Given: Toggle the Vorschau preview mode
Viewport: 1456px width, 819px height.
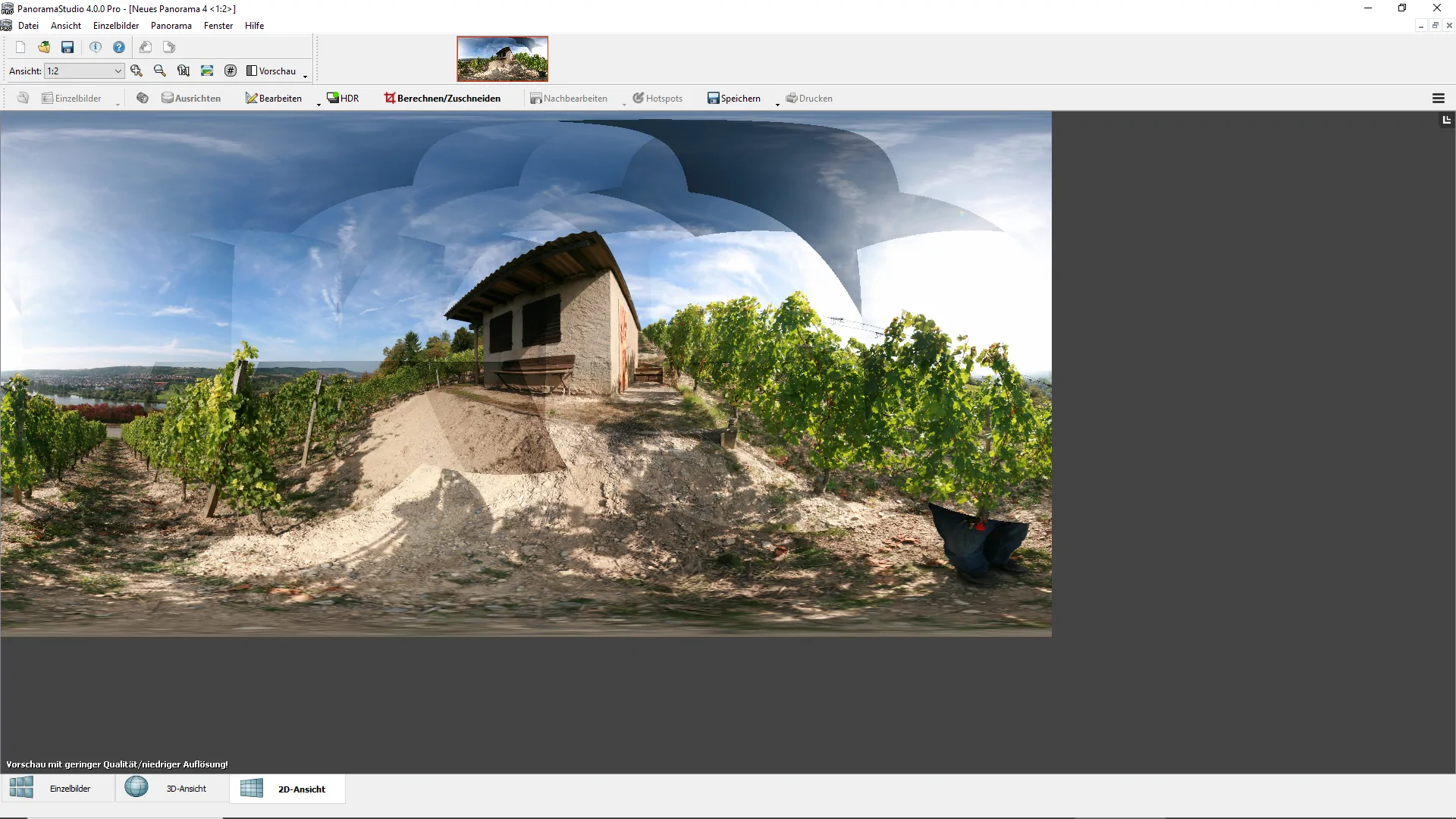Looking at the screenshot, I should (271, 71).
